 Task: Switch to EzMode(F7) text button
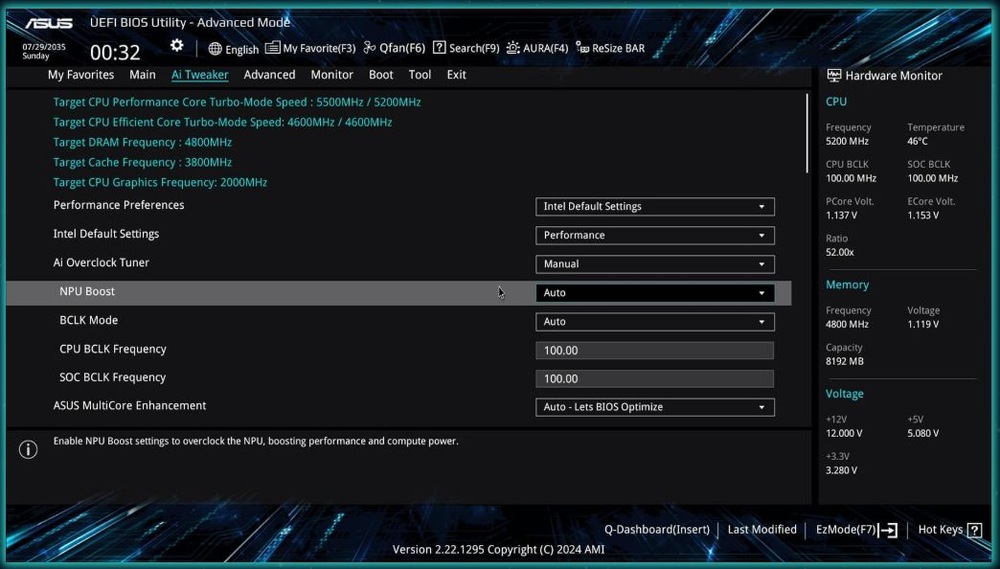pos(846,530)
